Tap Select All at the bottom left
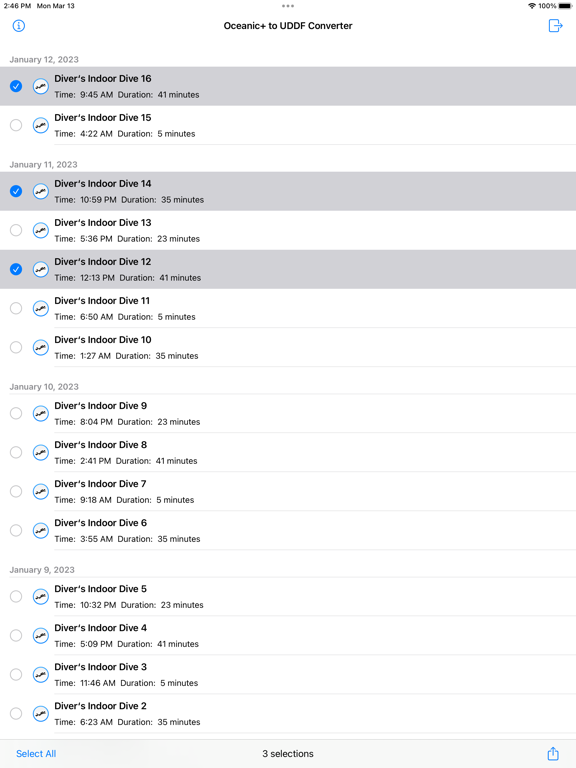 click(36, 754)
